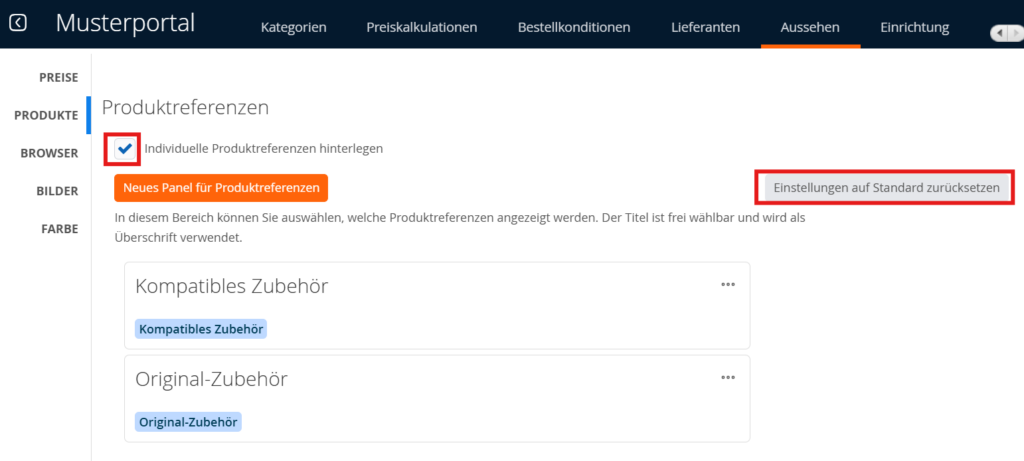This screenshot has height=461, width=1024.
Task: Click the blue Kompatibles Zubehör tag
Action: pyautogui.click(x=201, y=328)
